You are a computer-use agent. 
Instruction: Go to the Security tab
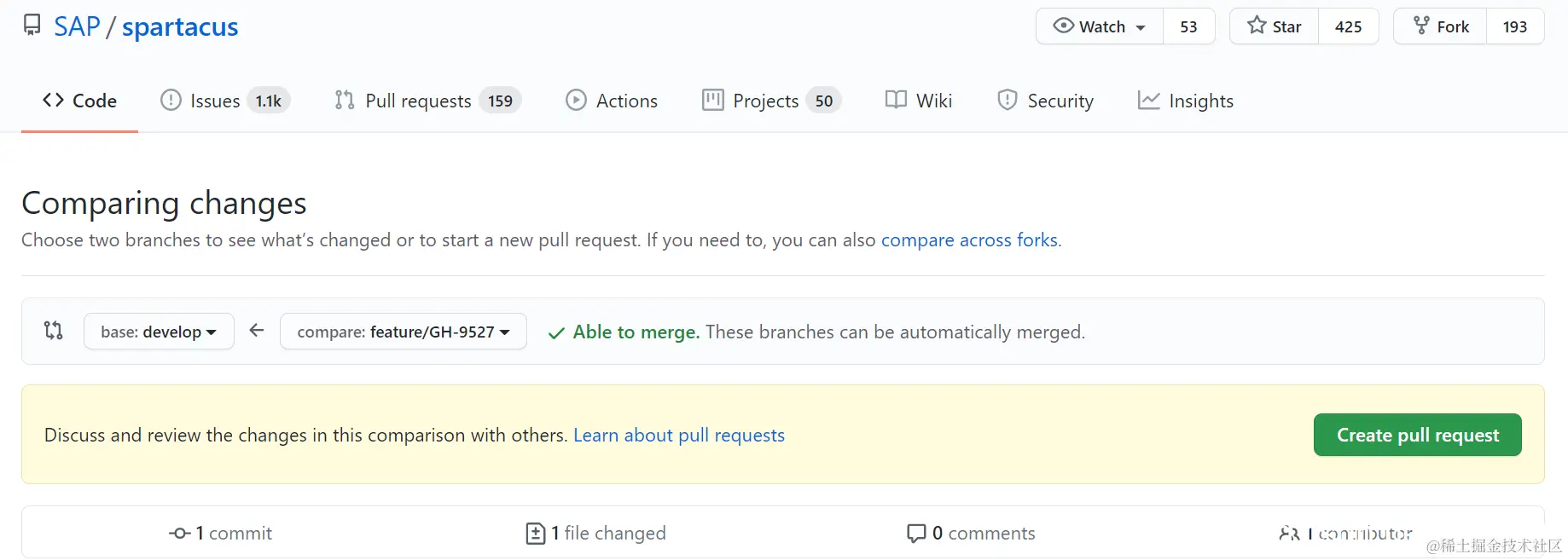tap(1045, 101)
